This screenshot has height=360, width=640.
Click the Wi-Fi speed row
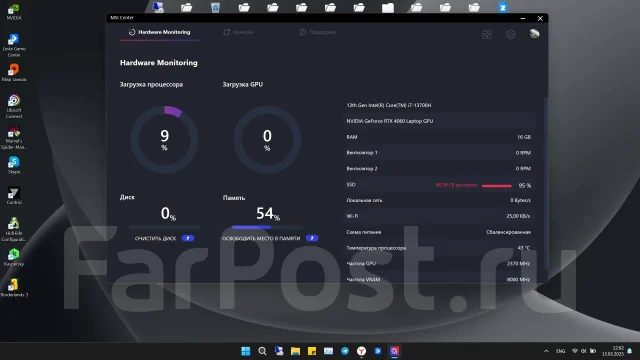point(439,216)
